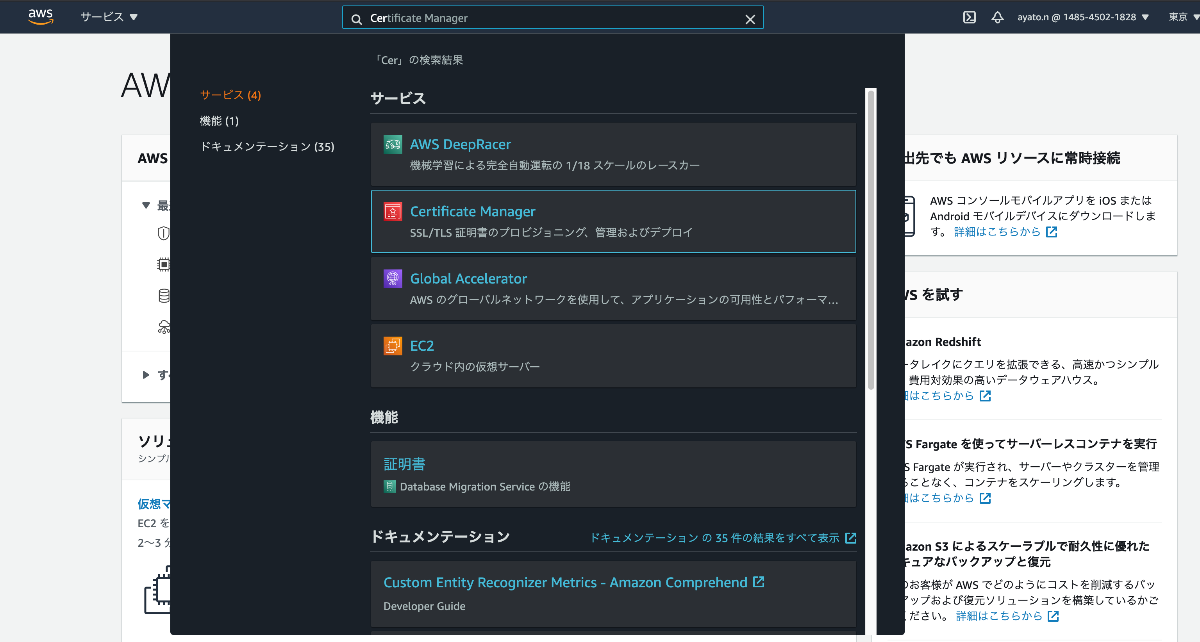Open the Global Accelerator result
The width and height of the screenshot is (1200, 642).
click(613, 288)
